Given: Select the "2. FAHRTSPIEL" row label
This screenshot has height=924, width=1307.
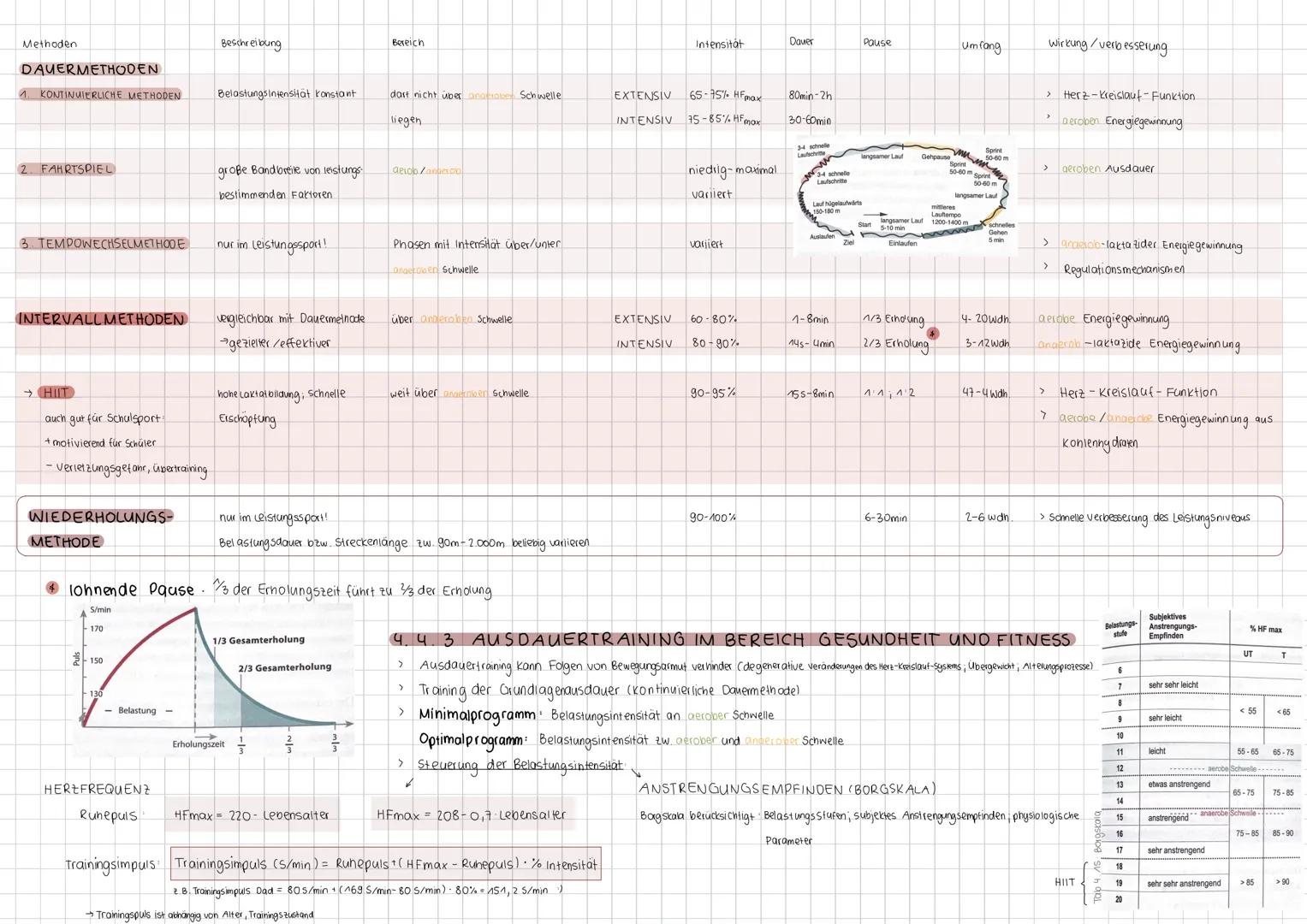Looking at the screenshot, I should 67,169.
